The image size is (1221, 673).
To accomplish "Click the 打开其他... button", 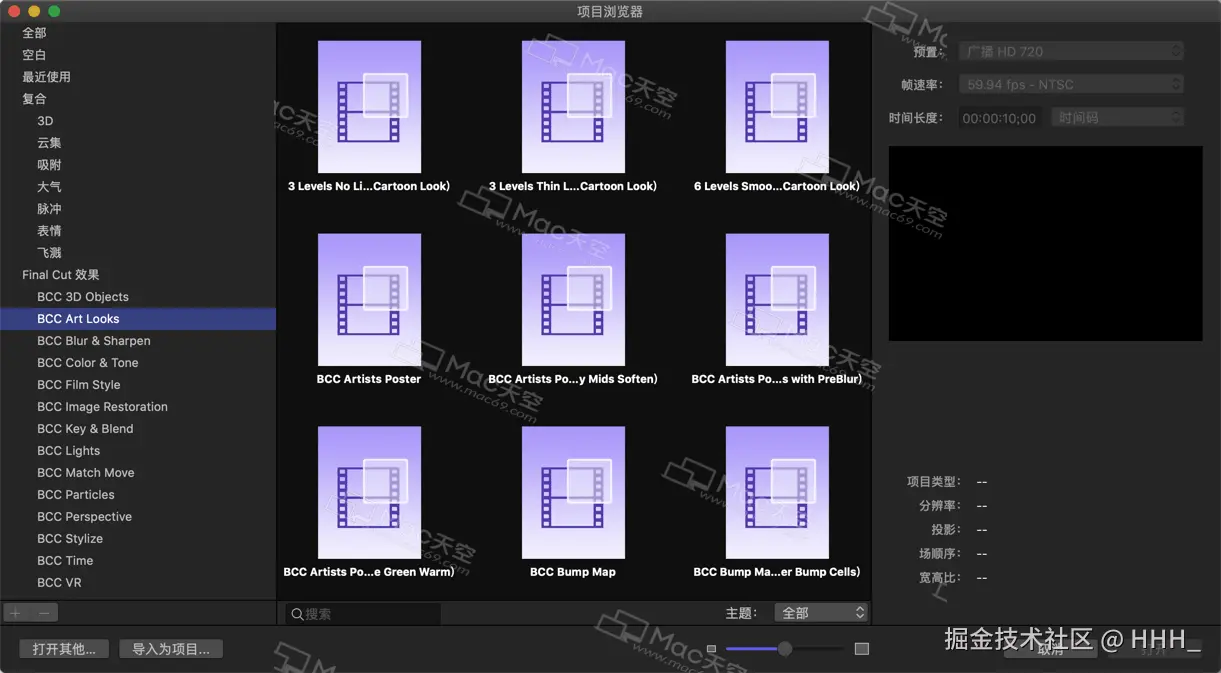I will coord(64,649).
